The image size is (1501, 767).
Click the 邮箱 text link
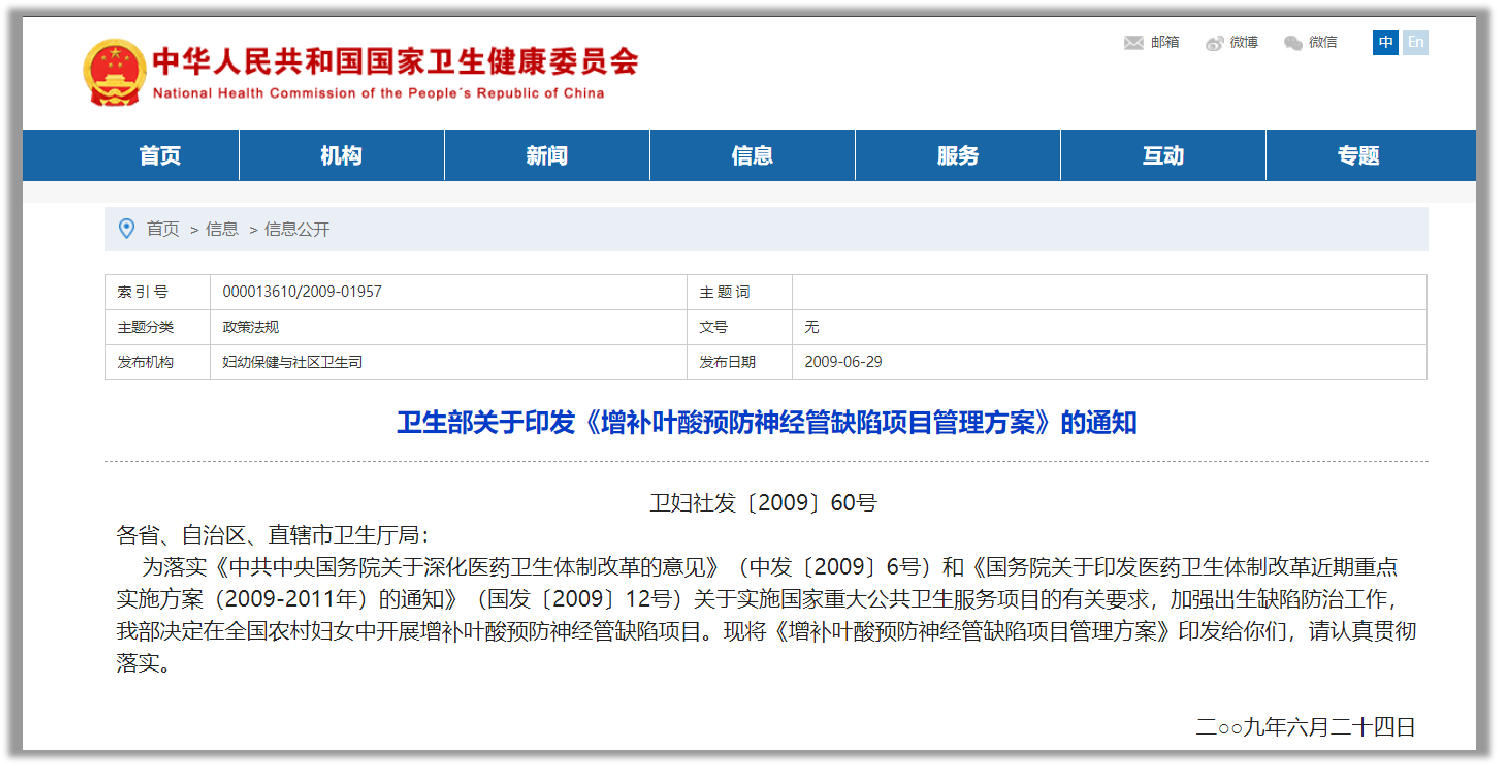point(1165,42)
